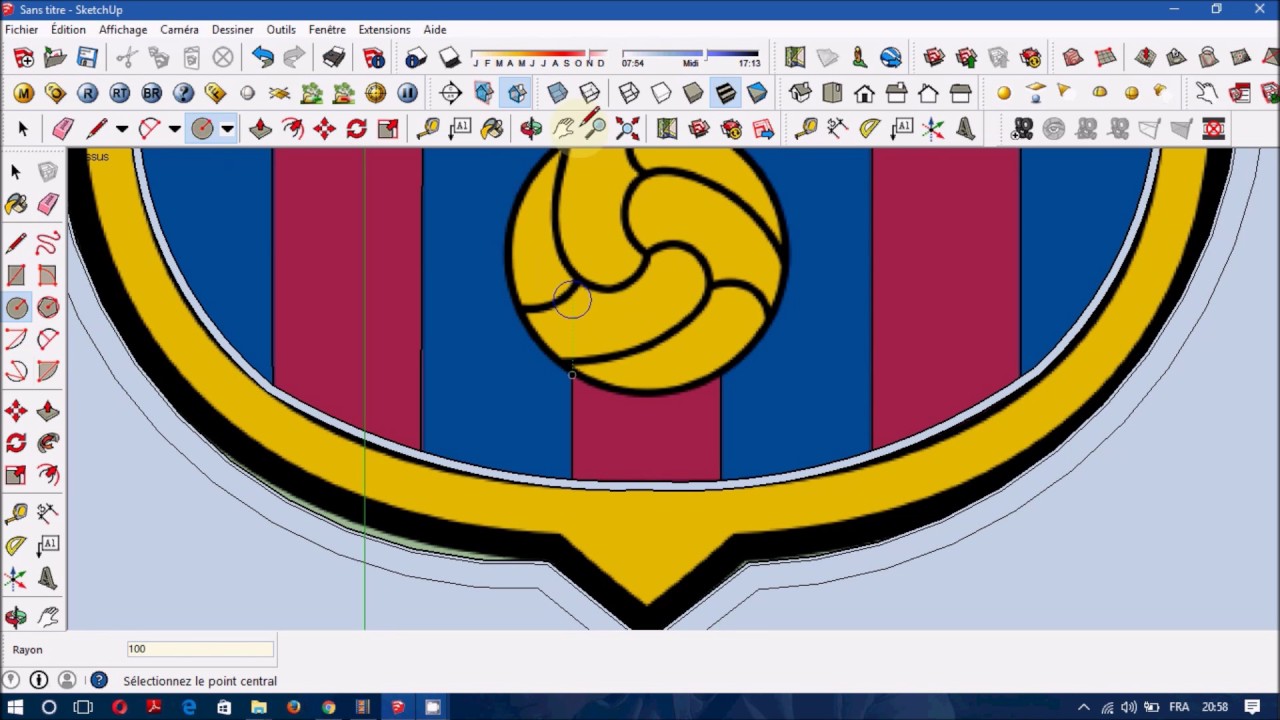Viewport: 1280px width, 720px height.
Task: Expand the circle tool dropdown arrow
Action: pyautogui.click(x=227, y=129)
